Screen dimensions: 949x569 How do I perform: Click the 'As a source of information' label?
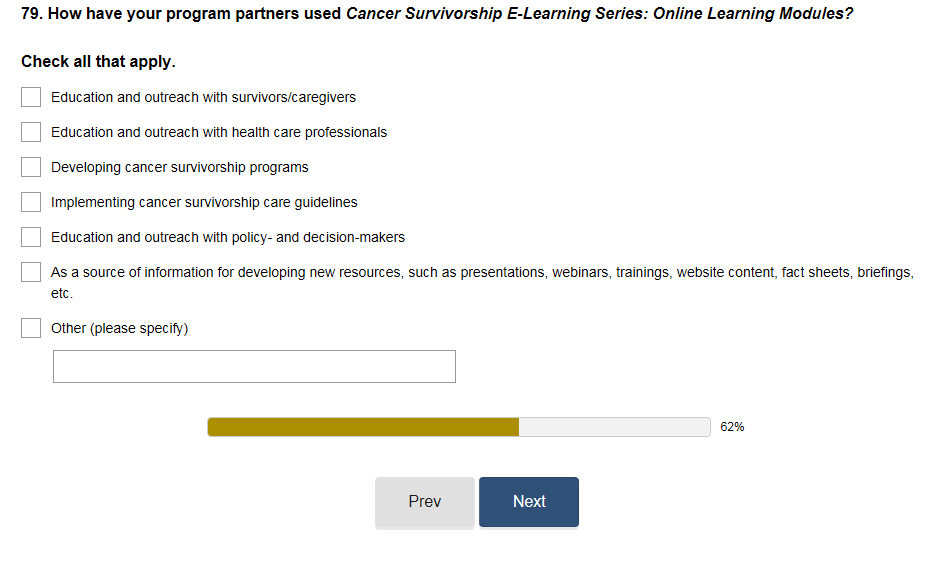point(481,272)
